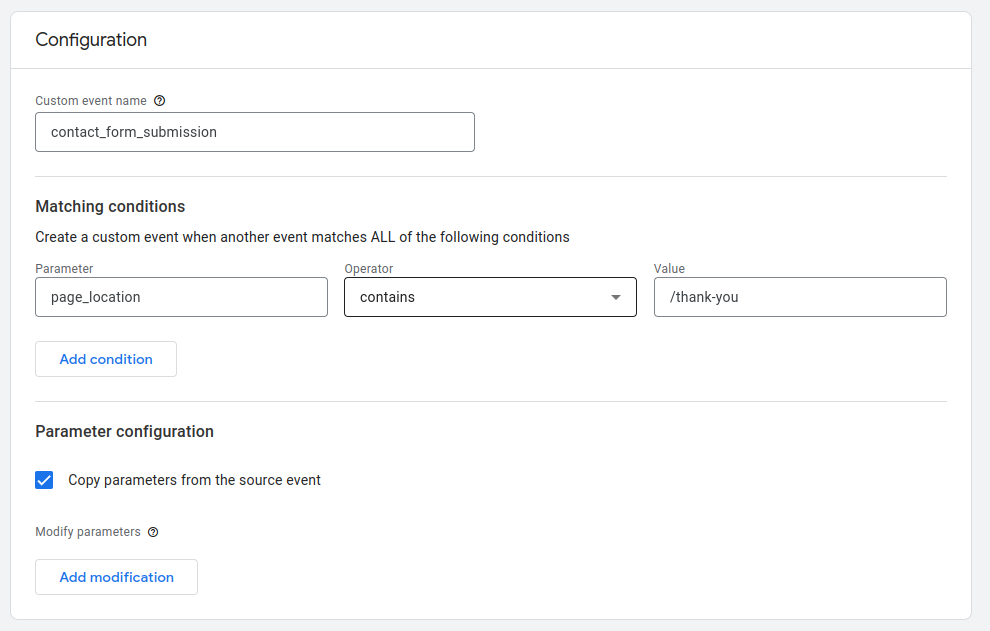Click the Copy parameters from source event label
The height and width of the screenshot is (631, 990).
[x=194, y=480]
